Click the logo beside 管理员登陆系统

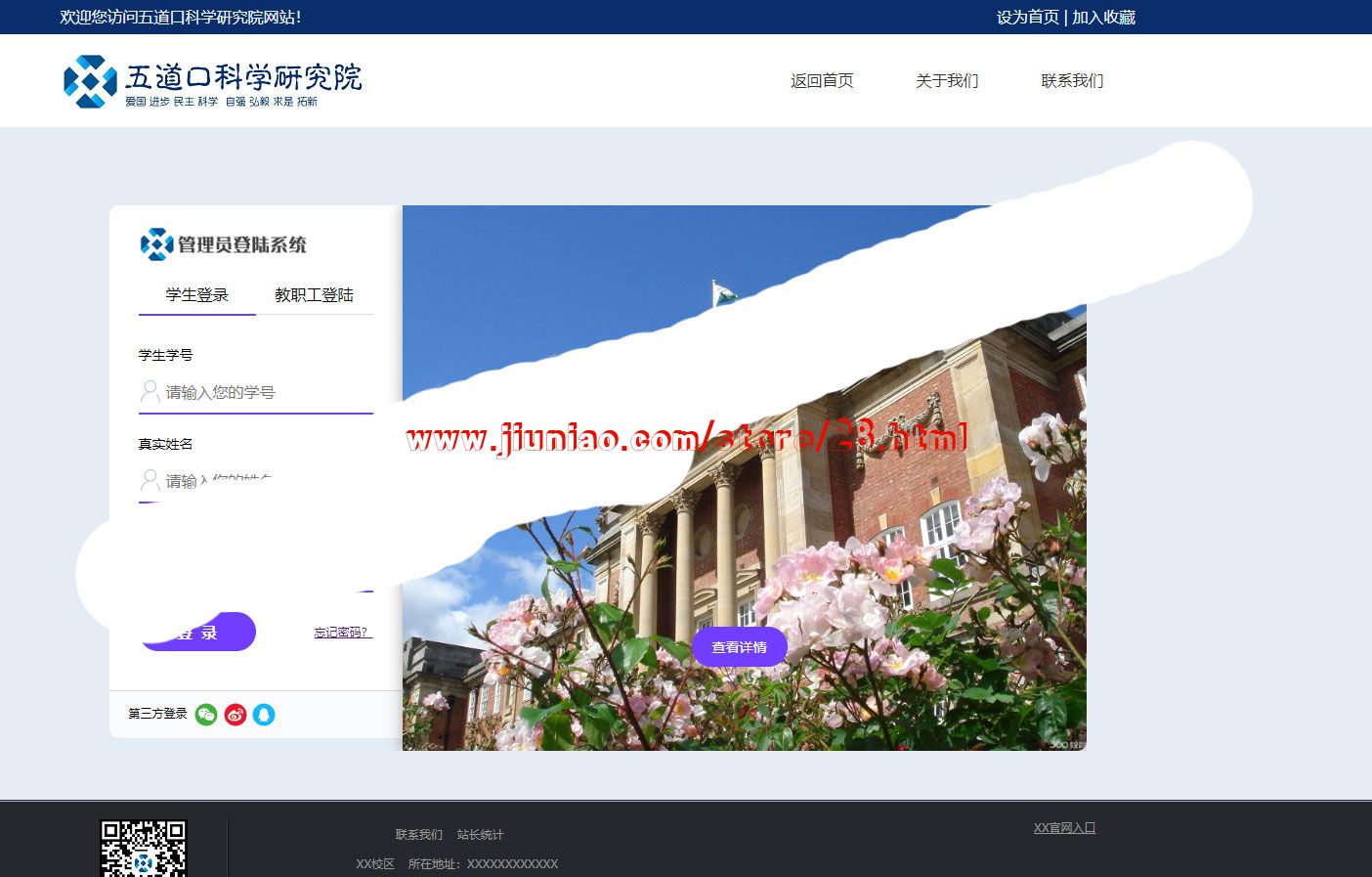click(156, 244)
